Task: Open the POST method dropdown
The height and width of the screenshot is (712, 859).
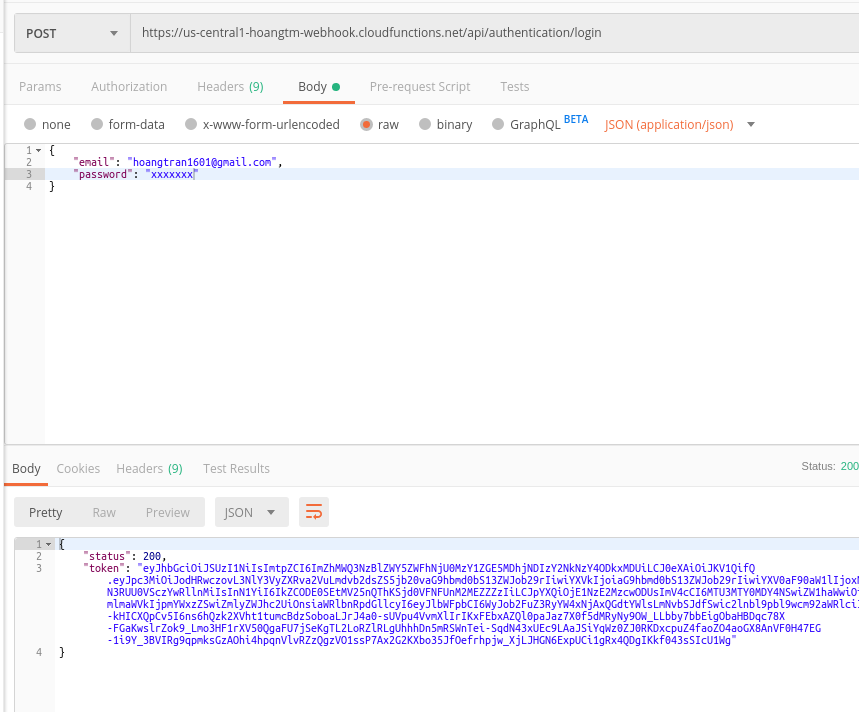Action: [x=72, y=33]
